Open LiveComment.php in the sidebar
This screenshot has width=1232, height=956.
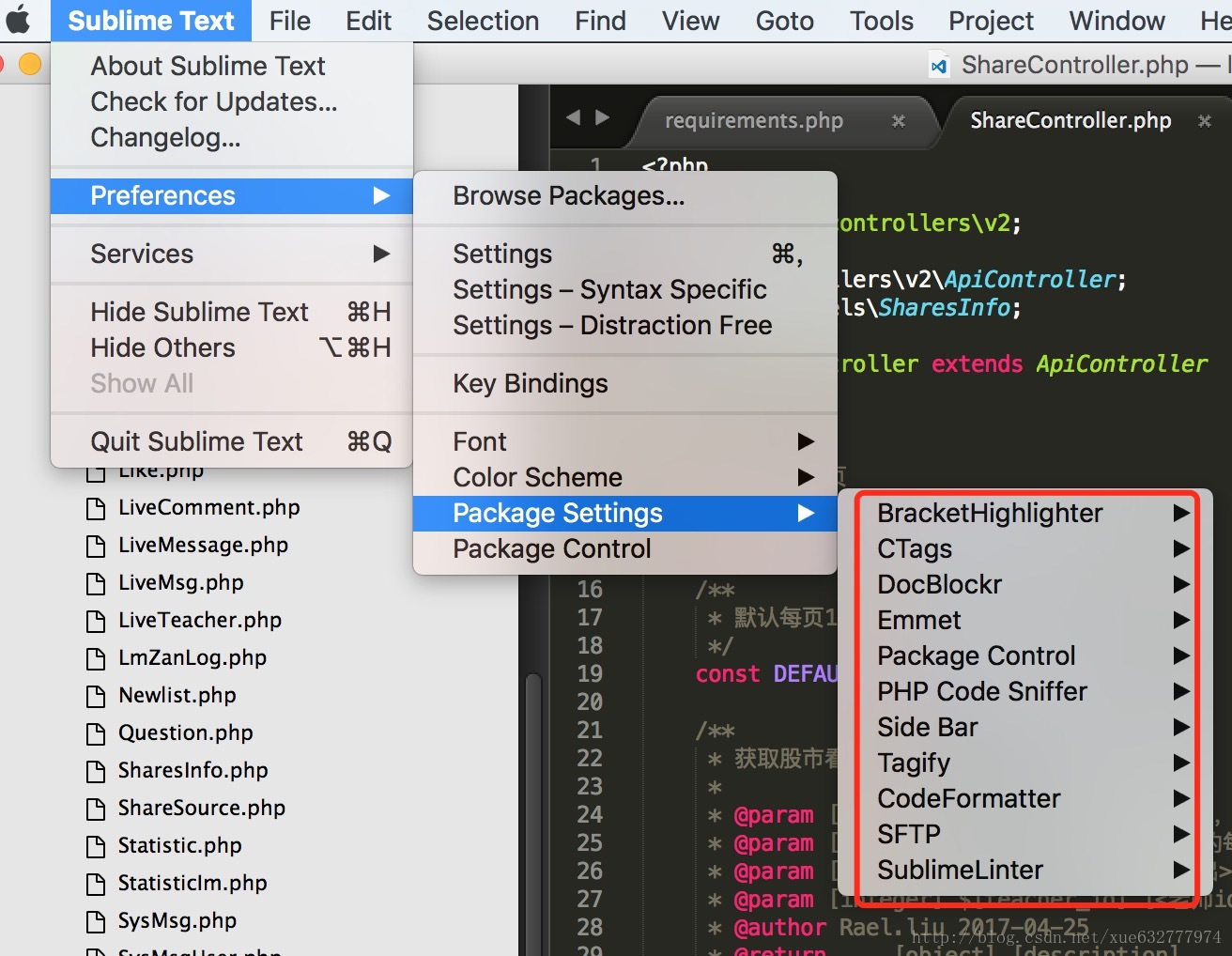click(x=208, y=507)
